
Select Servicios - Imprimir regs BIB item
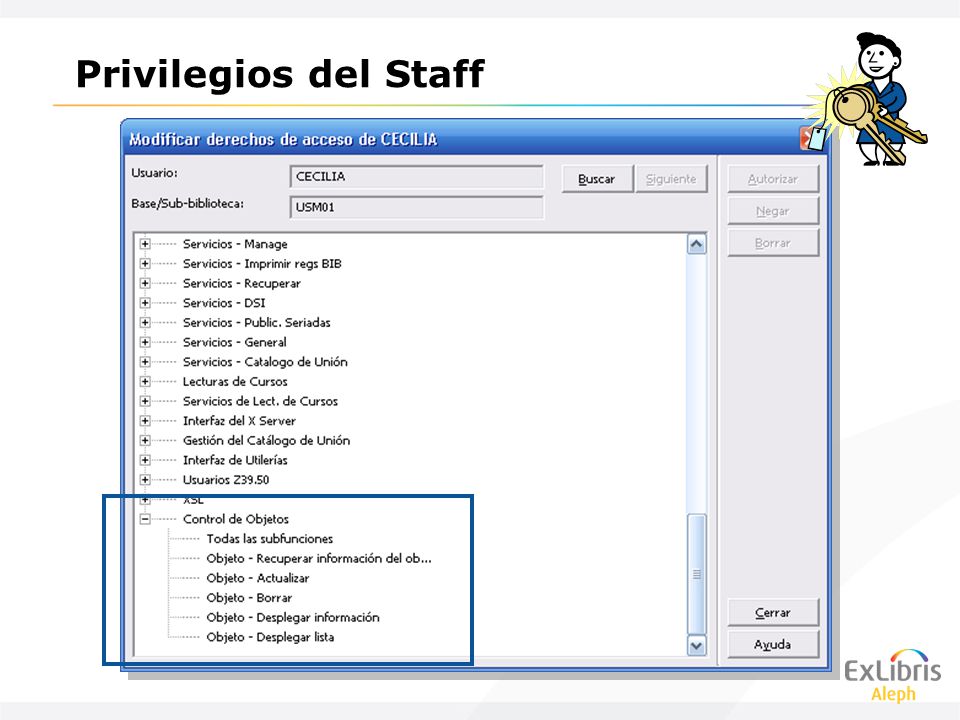point(262,263)
